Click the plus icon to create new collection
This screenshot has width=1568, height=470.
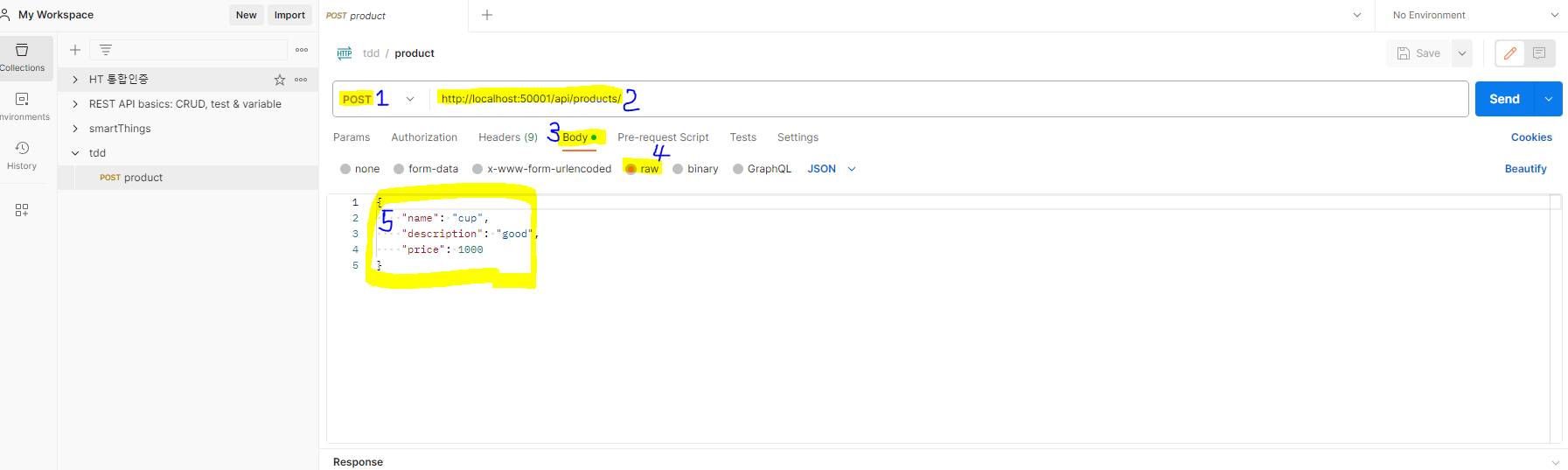point(75,50)
